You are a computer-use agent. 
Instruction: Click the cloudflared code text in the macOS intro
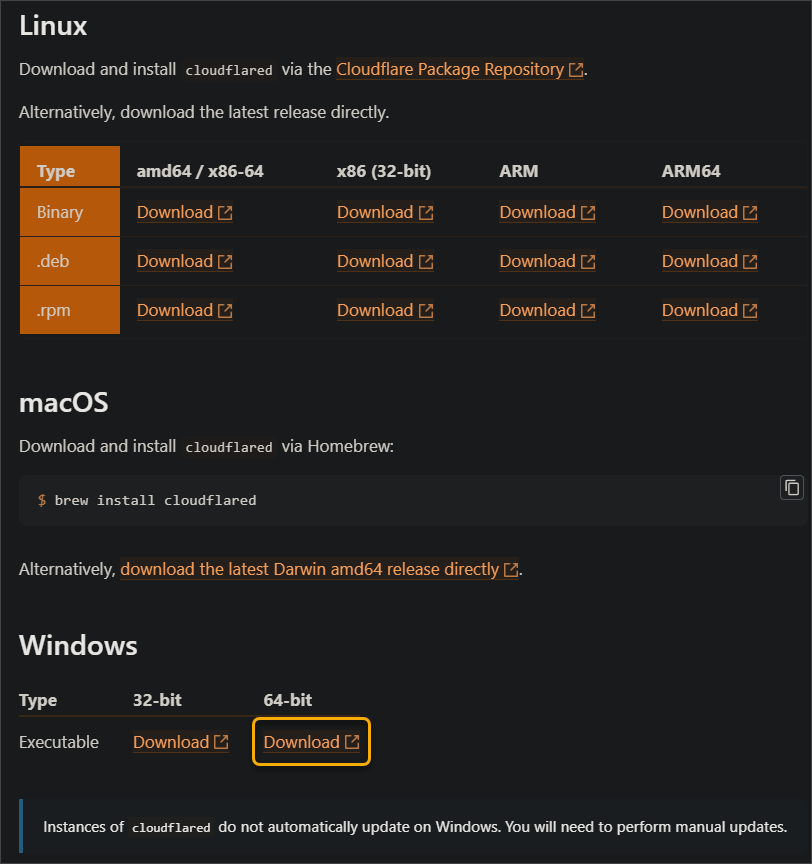229,447
